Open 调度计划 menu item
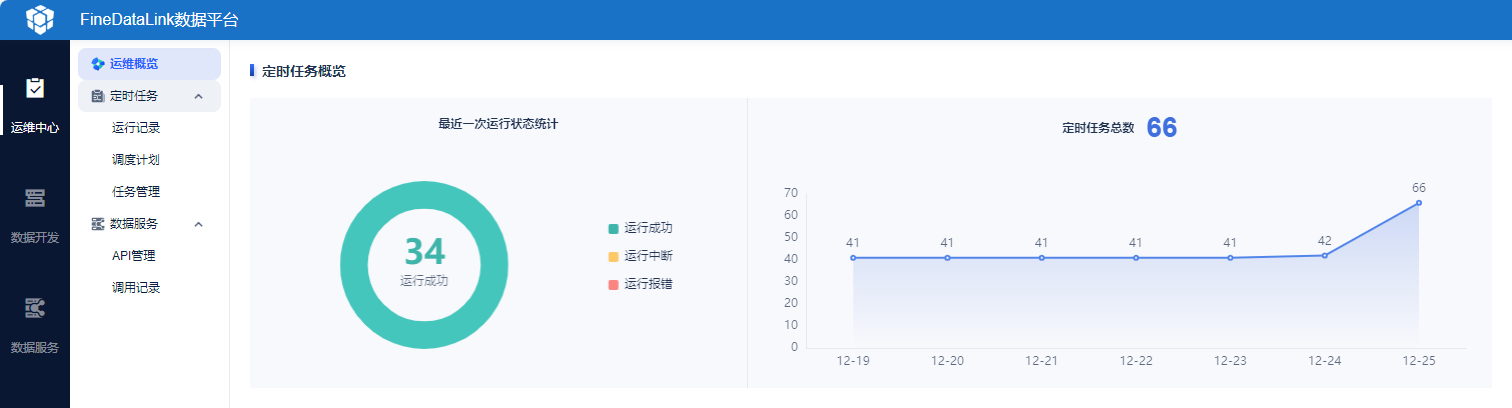Image resolution: width=1512 pixels, height=408 pixels. (136, 160)
